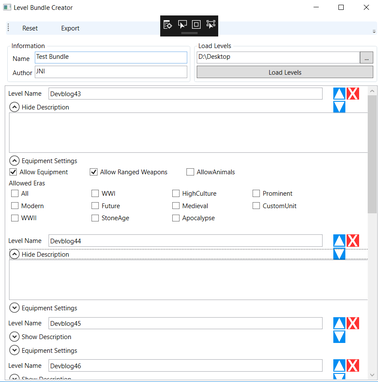Click the toolbar drag grip handle

tap(9, 28)
